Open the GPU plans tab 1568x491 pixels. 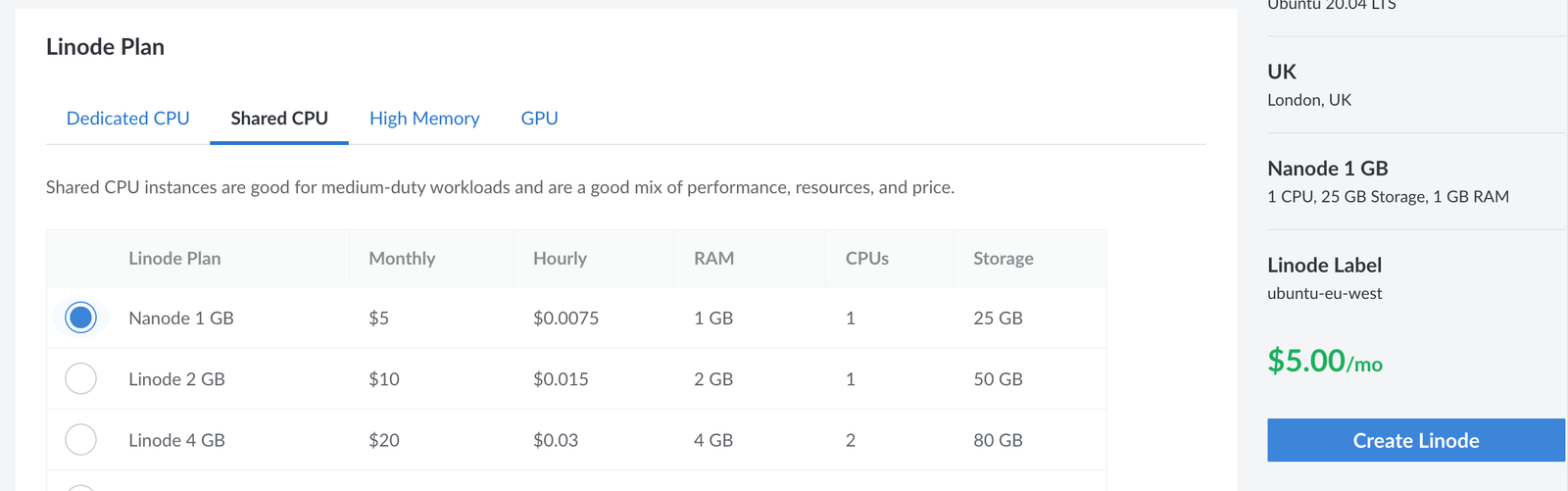[539, 119]
